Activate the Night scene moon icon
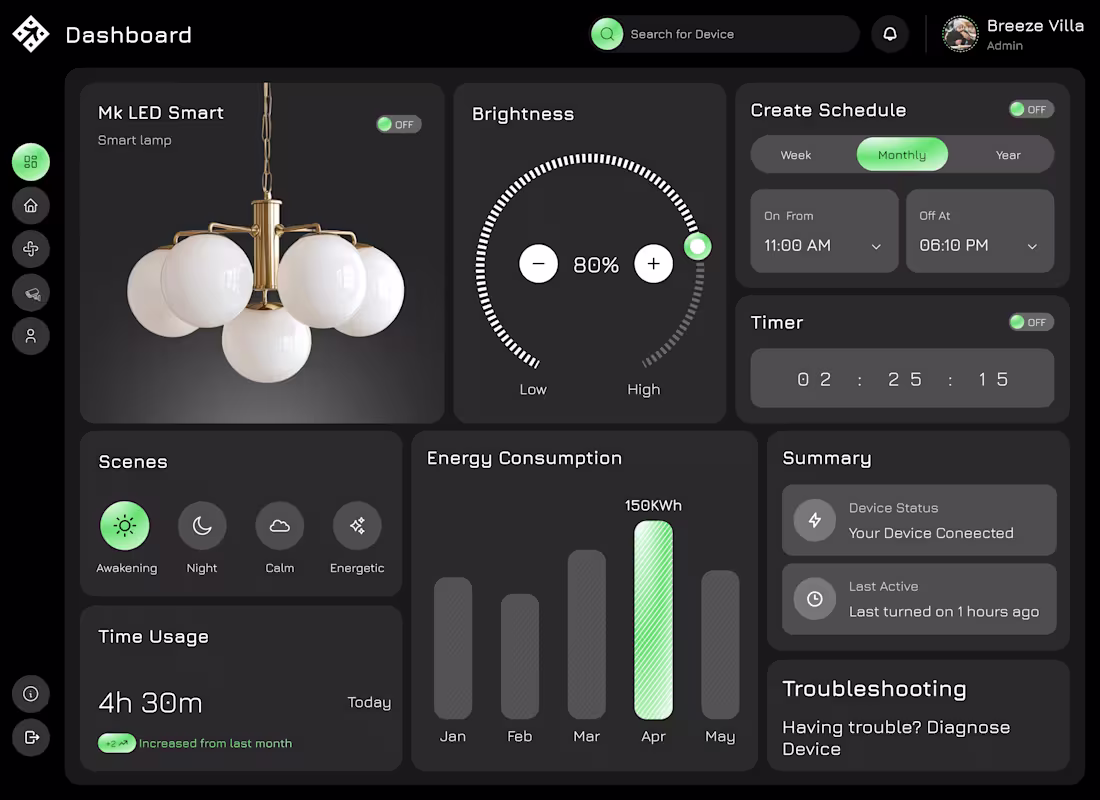Image resolution: width=1100 pixels, height=800 pixels. click(x=202, y=525)
